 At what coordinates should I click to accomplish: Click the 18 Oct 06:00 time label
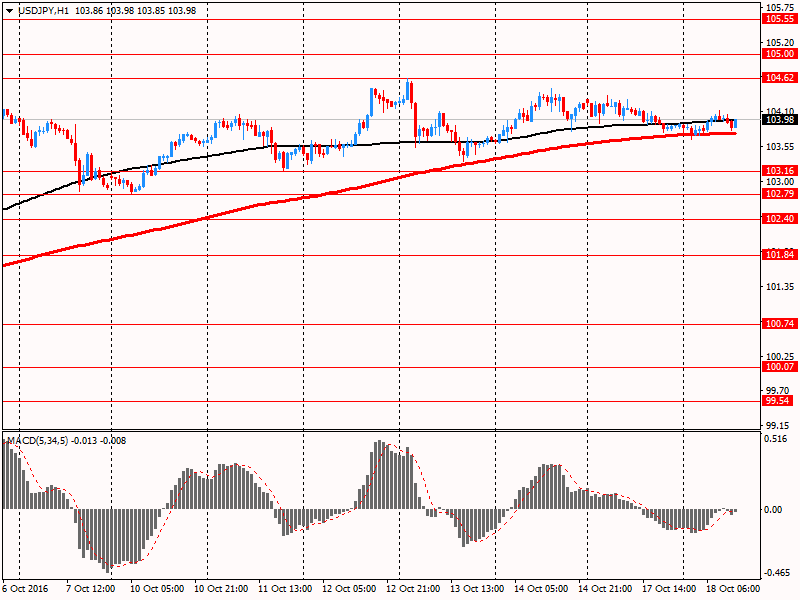pos(733,589)
